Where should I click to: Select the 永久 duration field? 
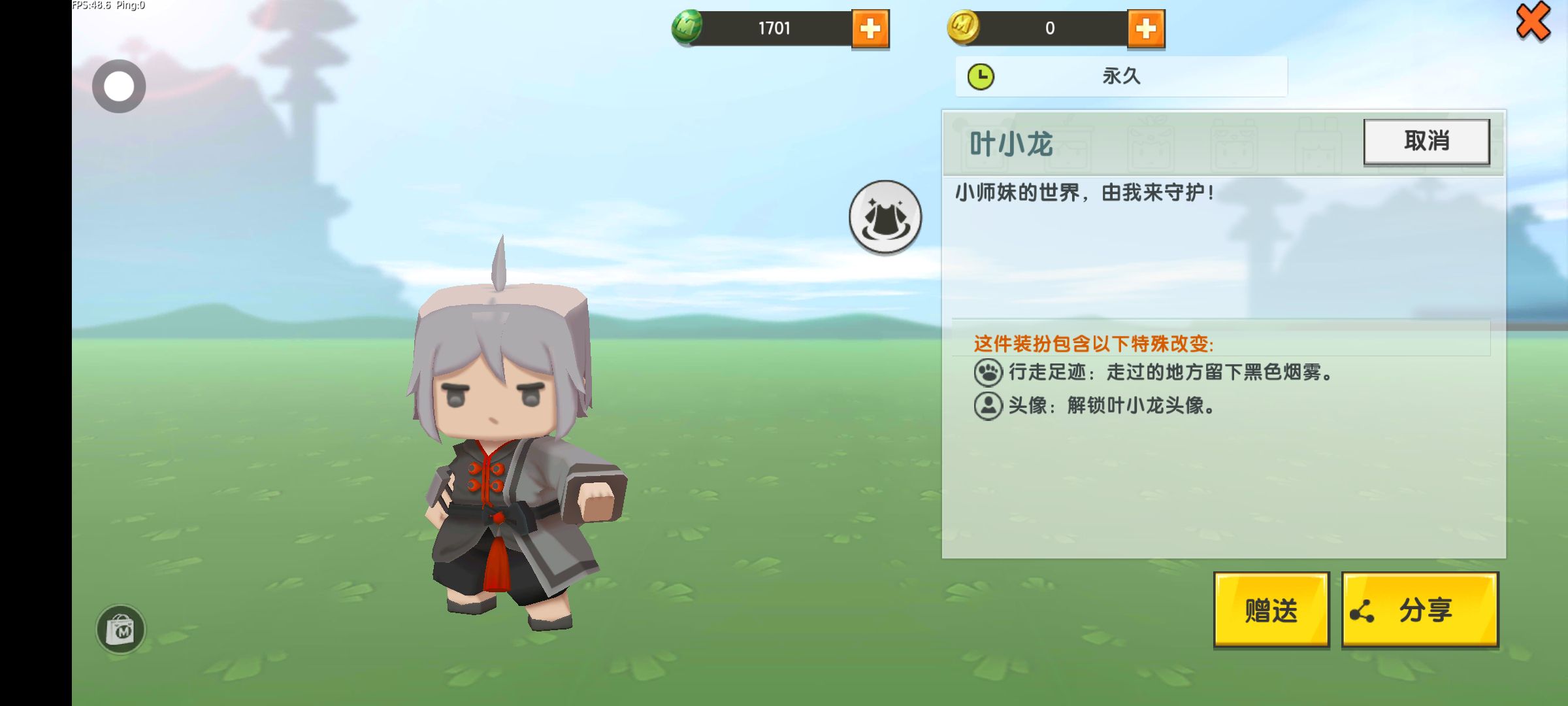pyautogui.click(x=1121, y=76)
